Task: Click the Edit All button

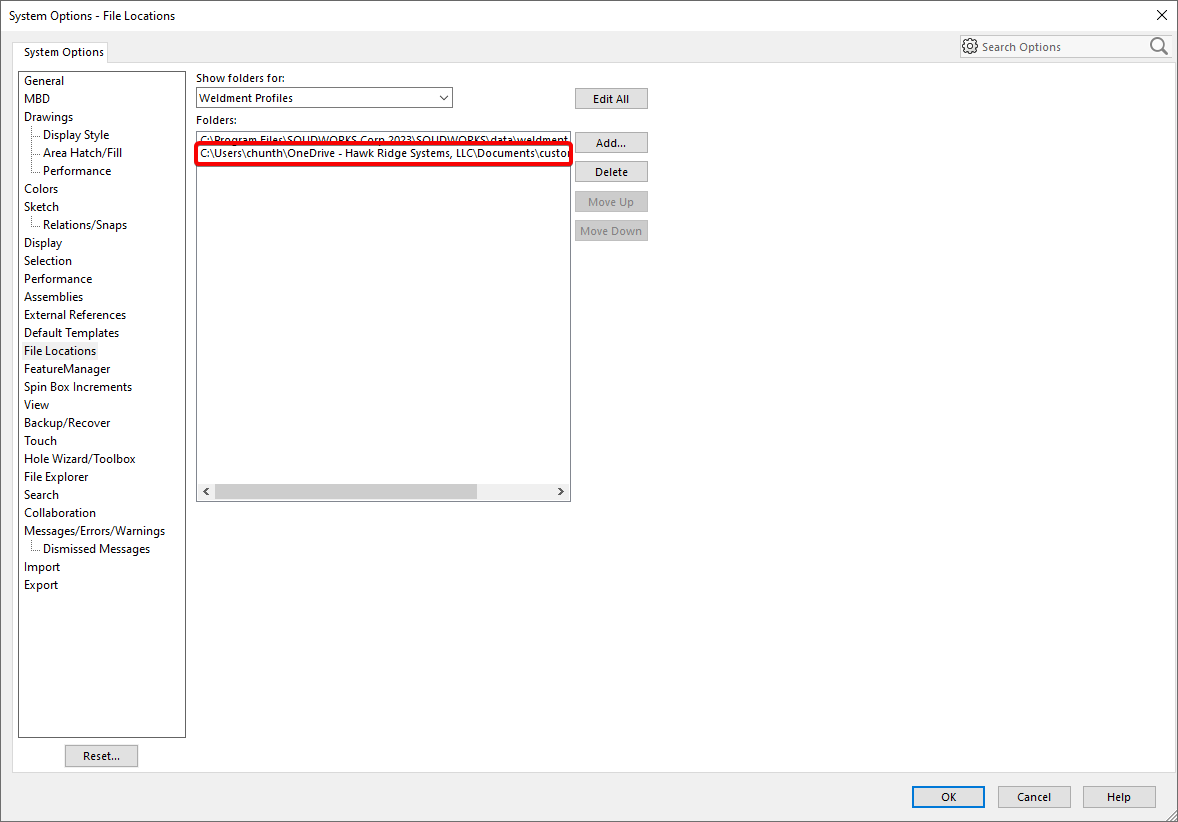Action: click(611, 98)
